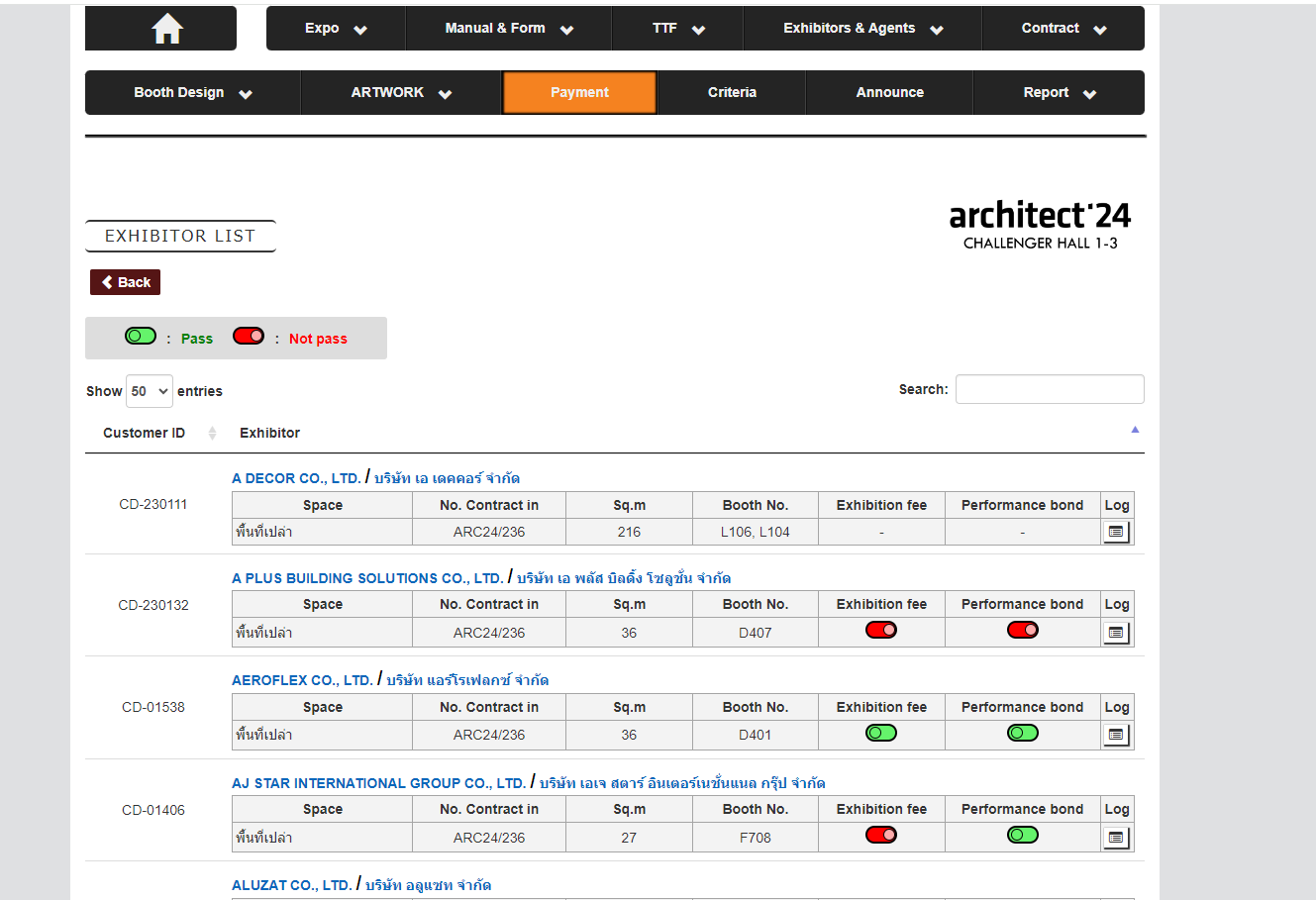Select booth number L106, L104

(x=756, y=532)
